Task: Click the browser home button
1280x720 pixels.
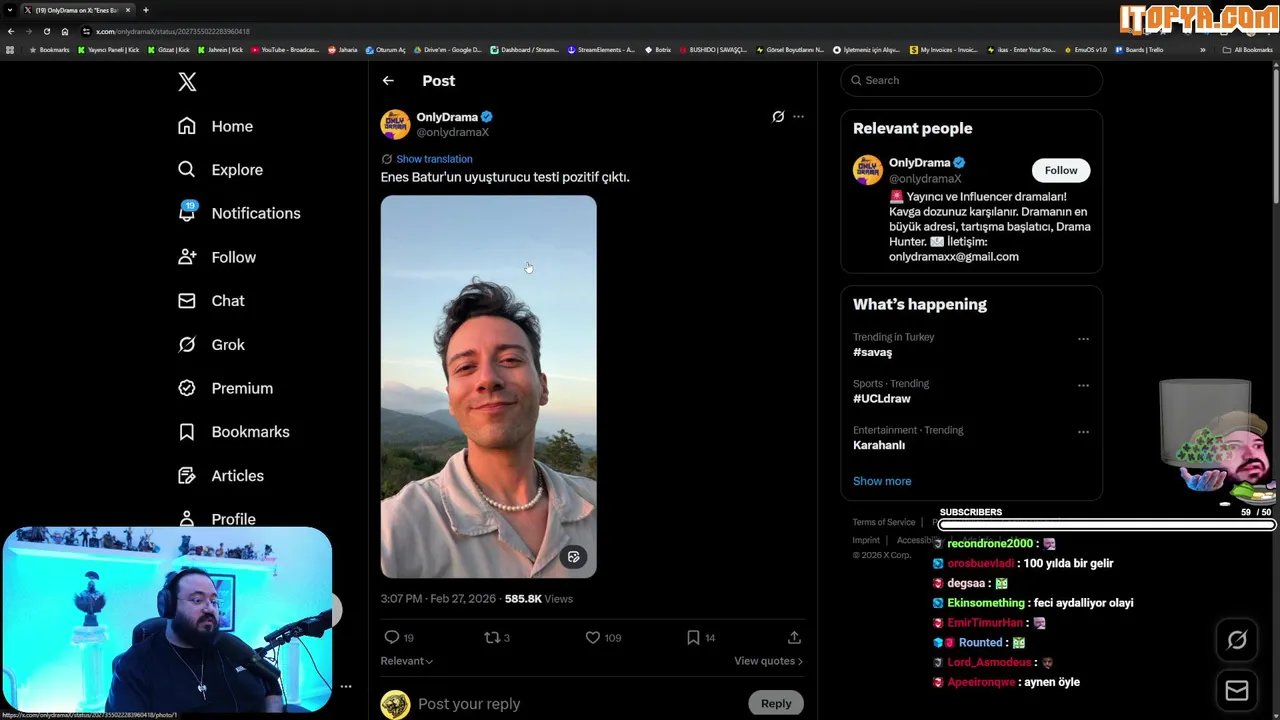Action: [65, 31]
